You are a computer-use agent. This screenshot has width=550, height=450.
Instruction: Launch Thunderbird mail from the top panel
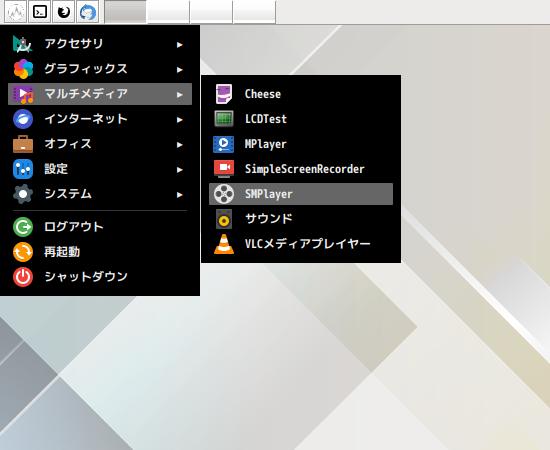tap(87, 12)
